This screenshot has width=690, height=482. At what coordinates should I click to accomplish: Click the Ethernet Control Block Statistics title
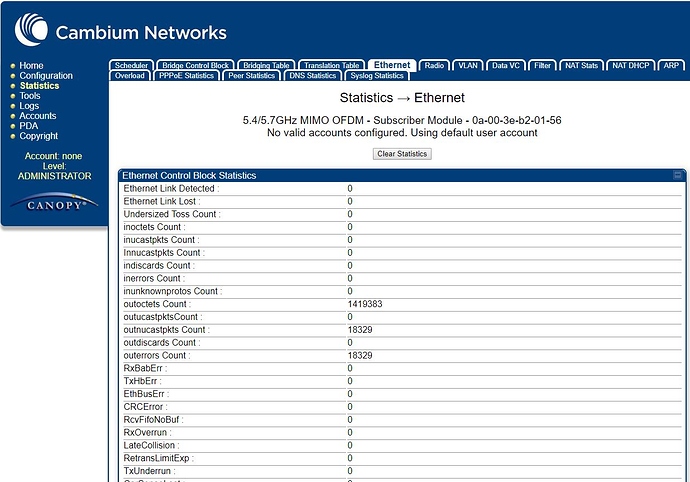tap(189, 175)
